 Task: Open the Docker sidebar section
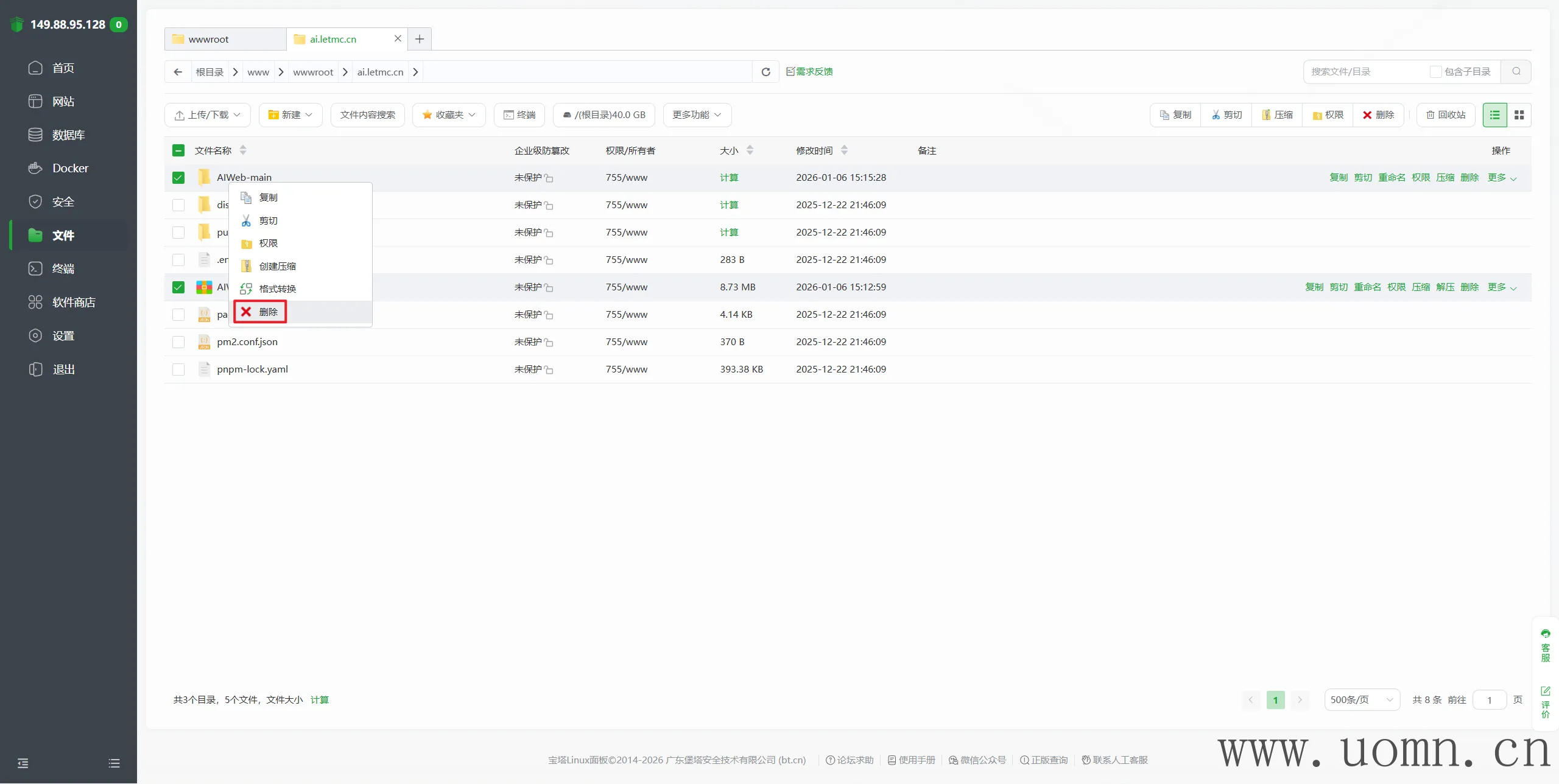point(70,168)
